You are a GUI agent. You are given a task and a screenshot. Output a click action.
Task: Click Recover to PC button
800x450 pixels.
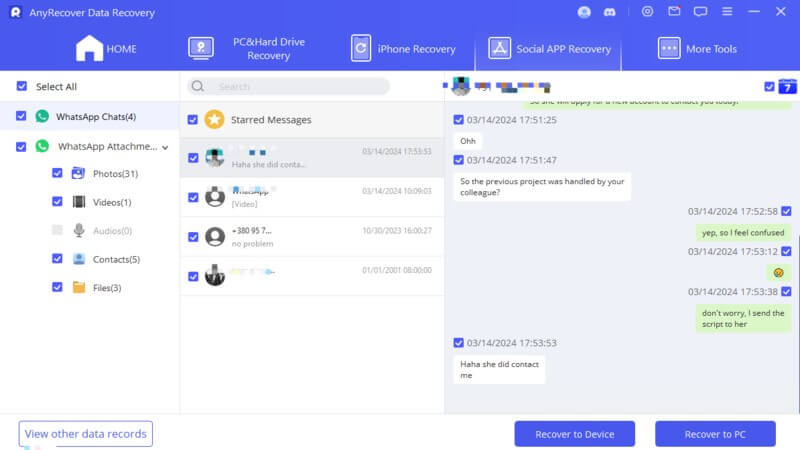pos(715,434)
